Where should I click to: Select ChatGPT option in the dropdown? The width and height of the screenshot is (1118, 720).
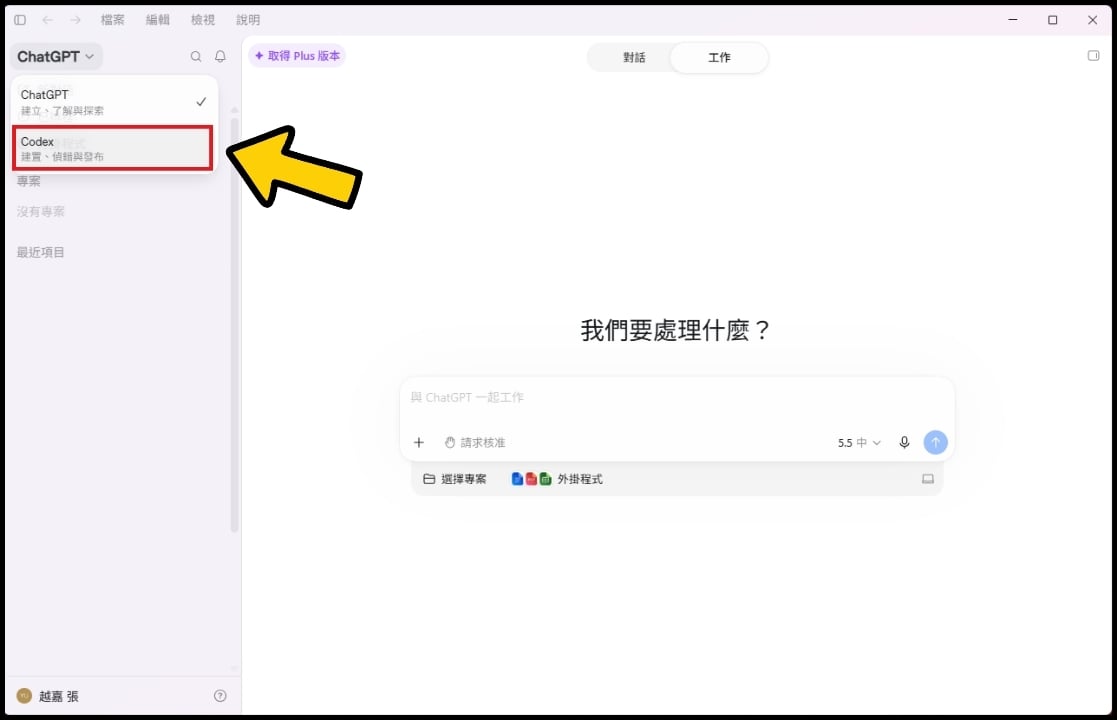coord(113,102)
